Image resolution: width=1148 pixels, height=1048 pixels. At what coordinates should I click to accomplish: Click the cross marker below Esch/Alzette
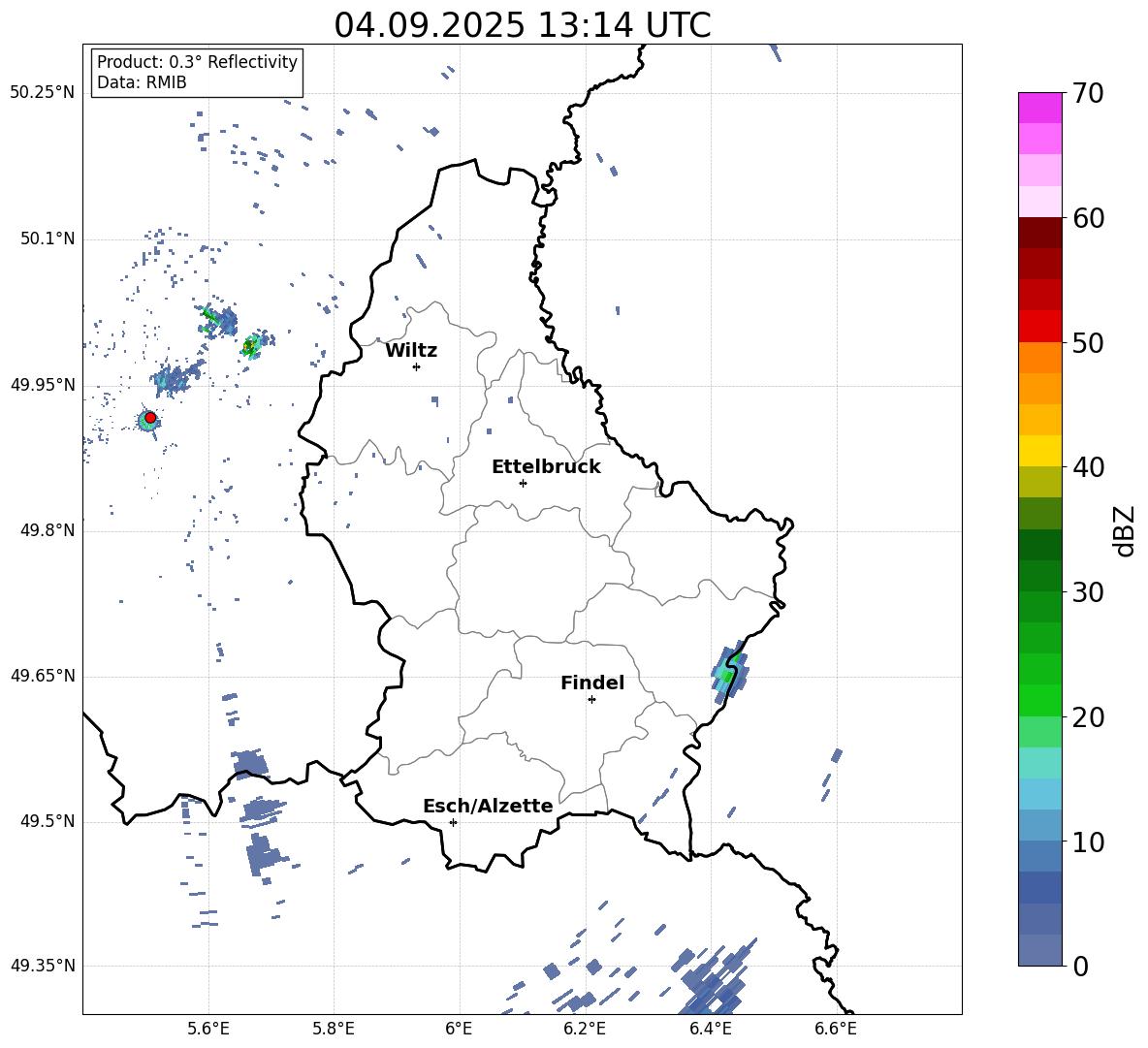point(453,822)
